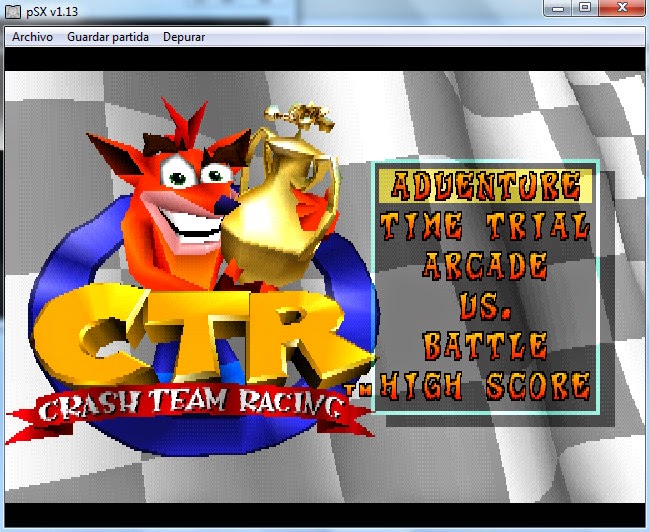Close the pSX emulator window

tap(622, 7)
